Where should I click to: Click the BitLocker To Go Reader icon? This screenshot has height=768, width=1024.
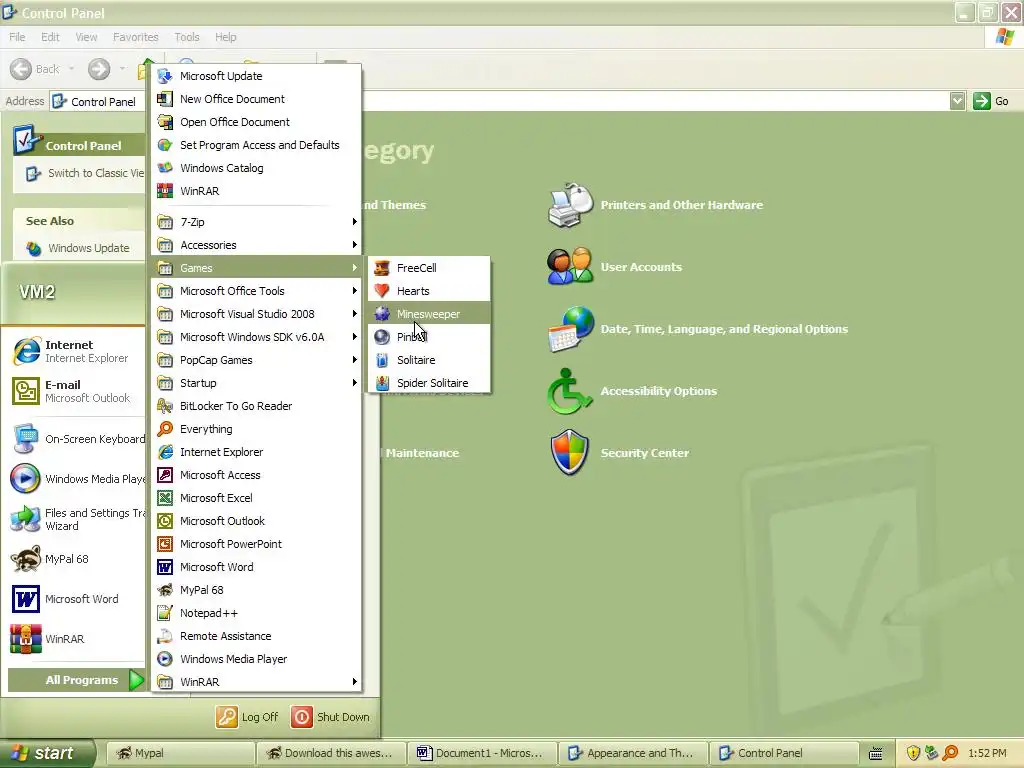point(165,406)
